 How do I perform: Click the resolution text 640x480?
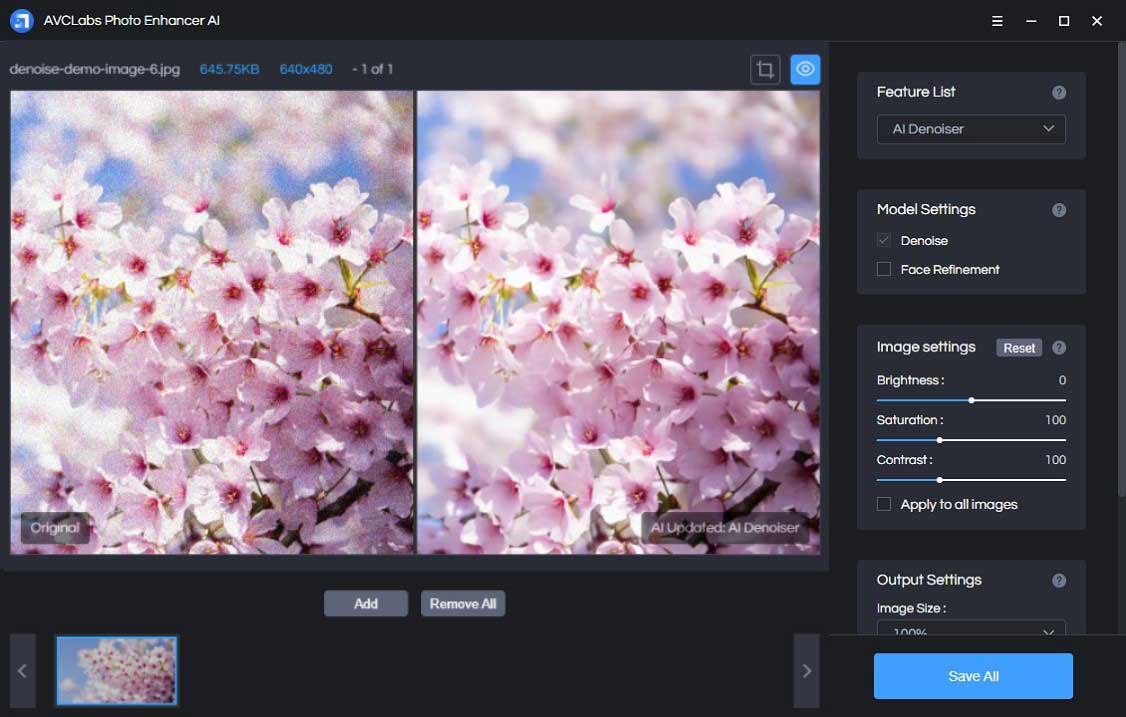click(306, 70)
